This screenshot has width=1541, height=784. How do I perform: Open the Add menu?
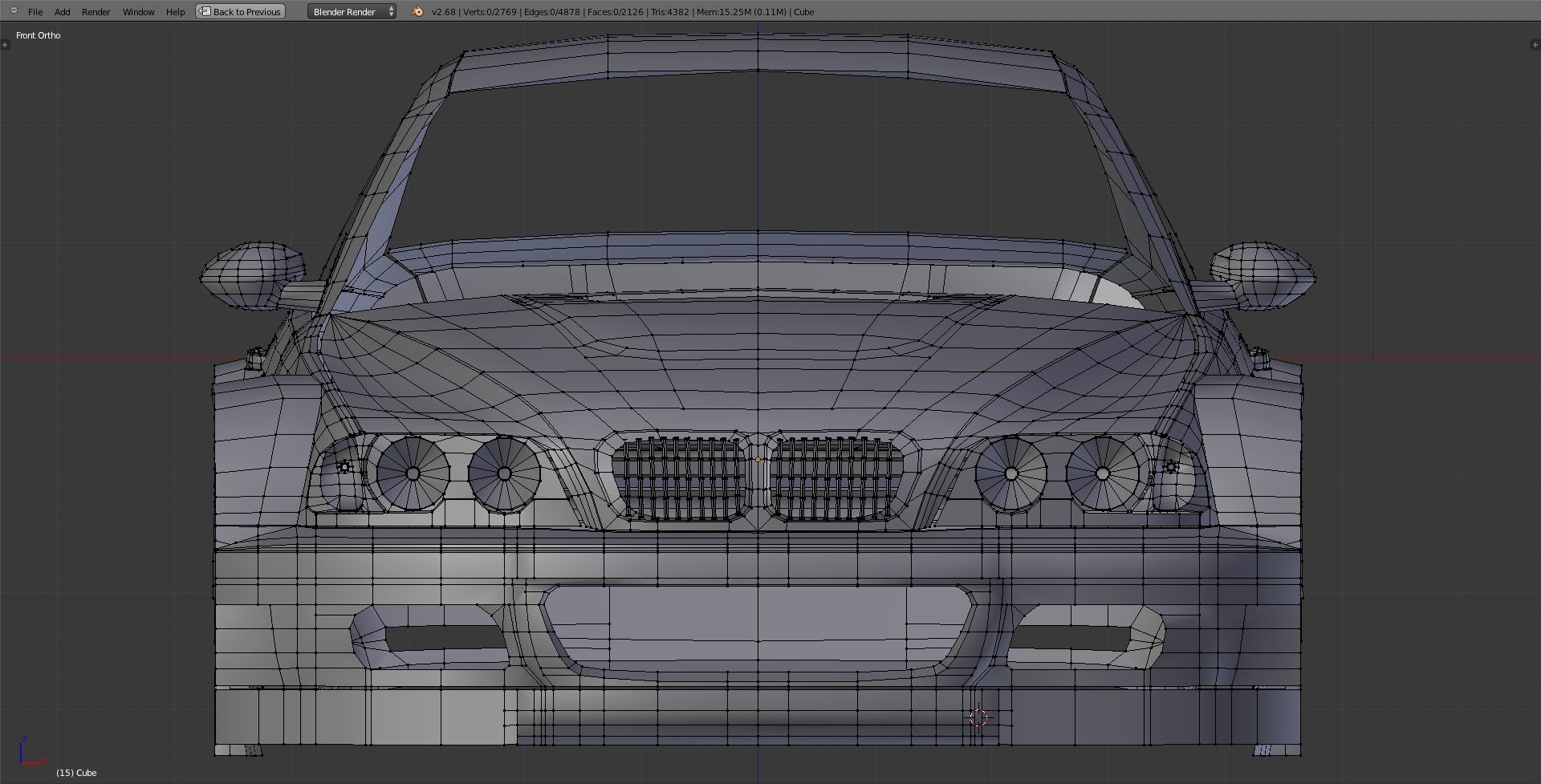[x=62, y=12]
